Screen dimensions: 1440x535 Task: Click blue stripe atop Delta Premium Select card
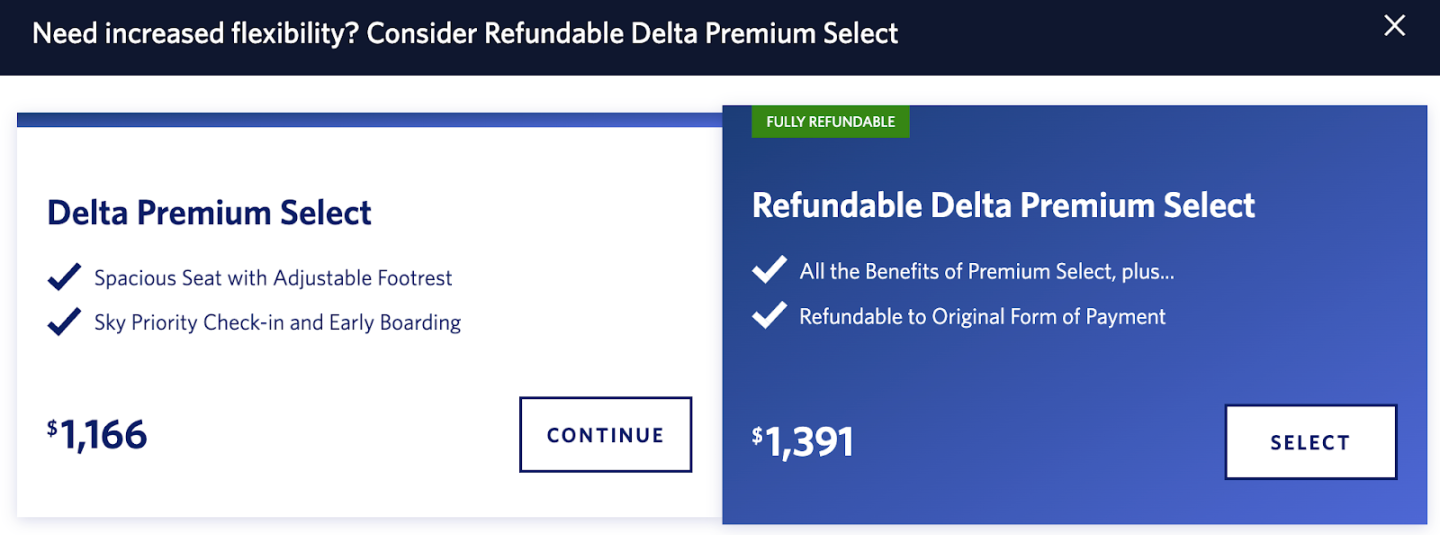pyautogui.click(x=368, y=120)
